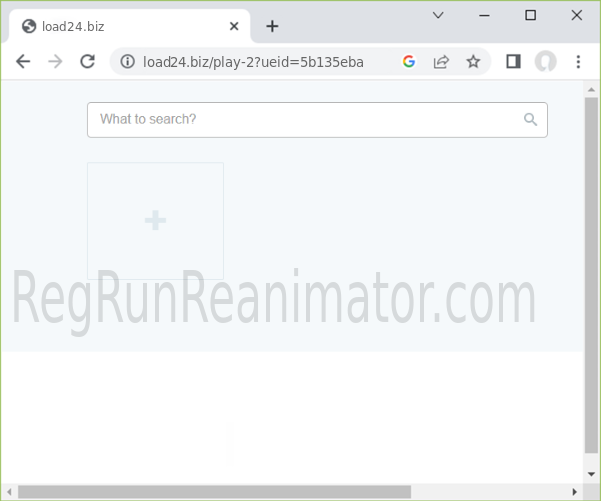Reload the load24.biz page
This screenshot has height=501, width=601.
click(x=87, y=62)
